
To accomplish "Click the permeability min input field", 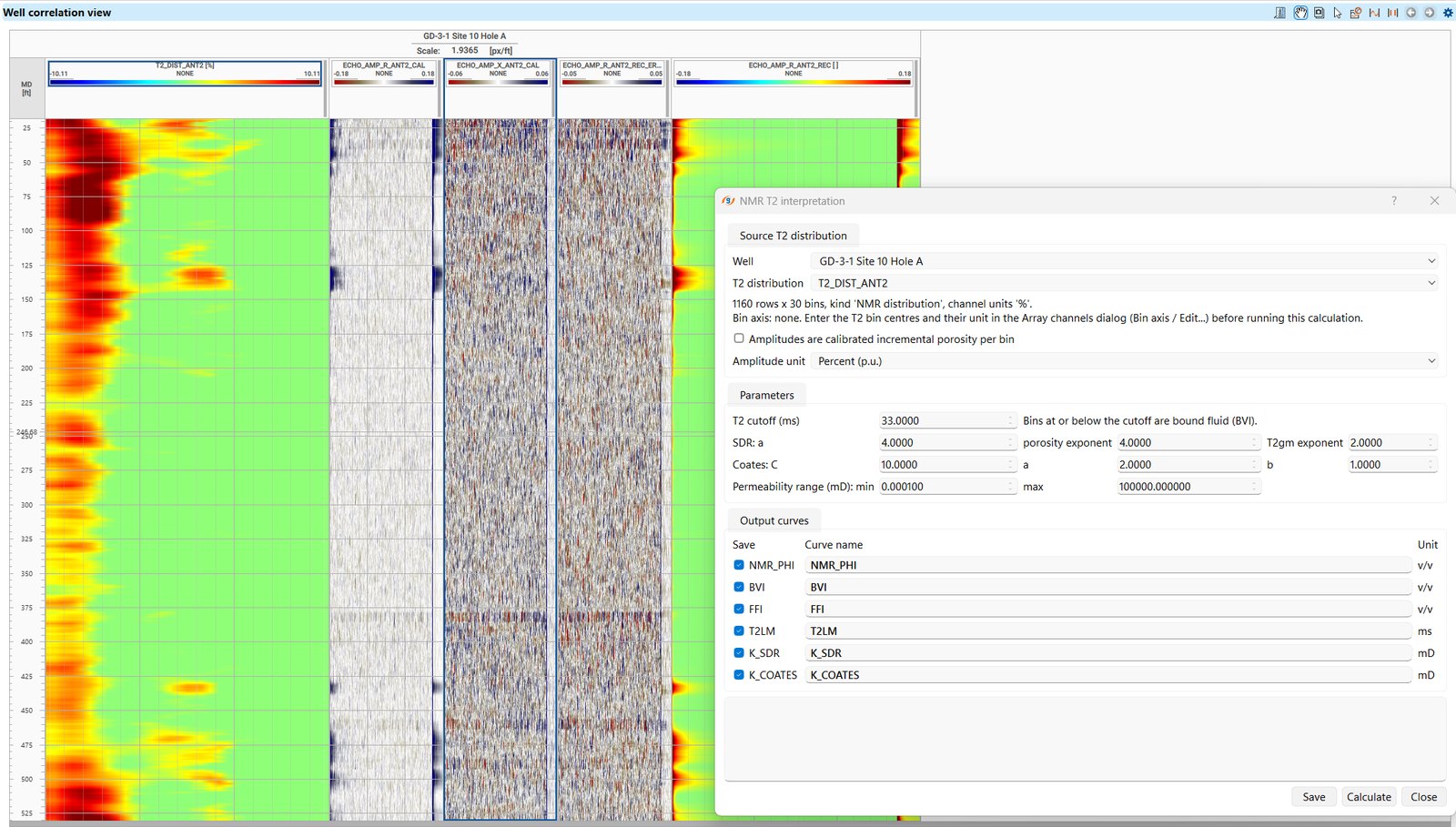I will tap(946, 486).
